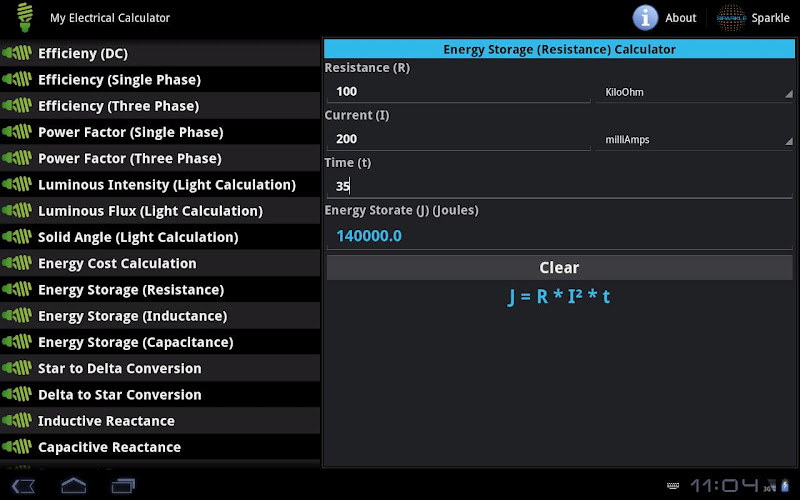Select Energy Storage (Resistance) entry
This screenshot has width=800, height=500.
pos(160,289)
